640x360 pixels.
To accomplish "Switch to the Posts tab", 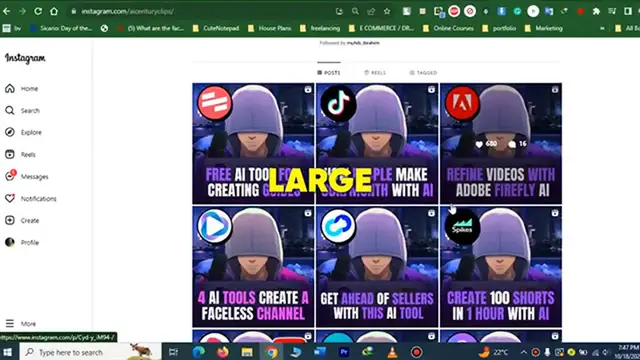I will [329, 73].
